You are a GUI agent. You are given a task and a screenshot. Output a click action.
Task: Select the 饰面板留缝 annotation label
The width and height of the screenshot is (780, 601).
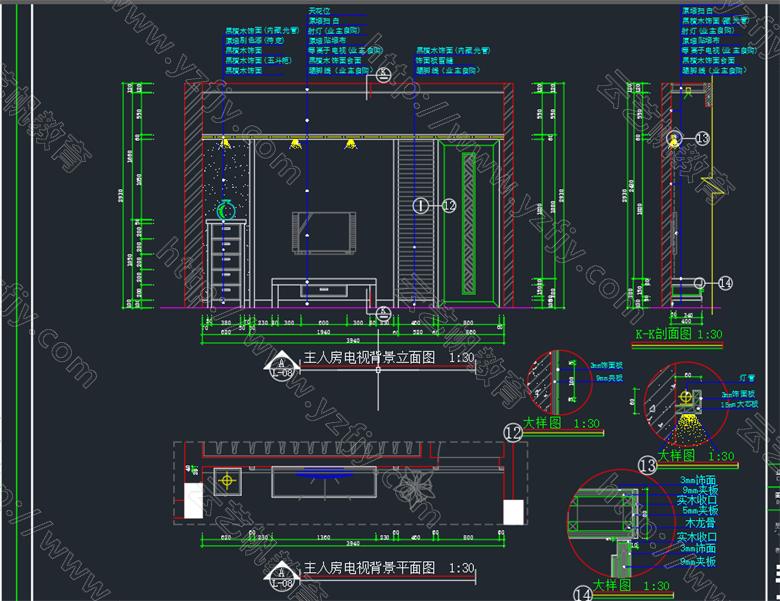434,60
